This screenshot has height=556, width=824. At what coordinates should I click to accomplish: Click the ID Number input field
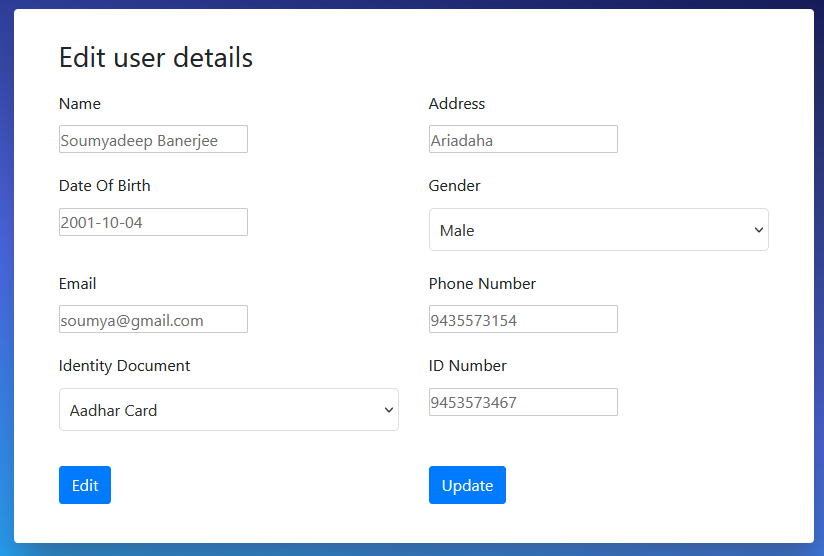click(x=523, y=402)
